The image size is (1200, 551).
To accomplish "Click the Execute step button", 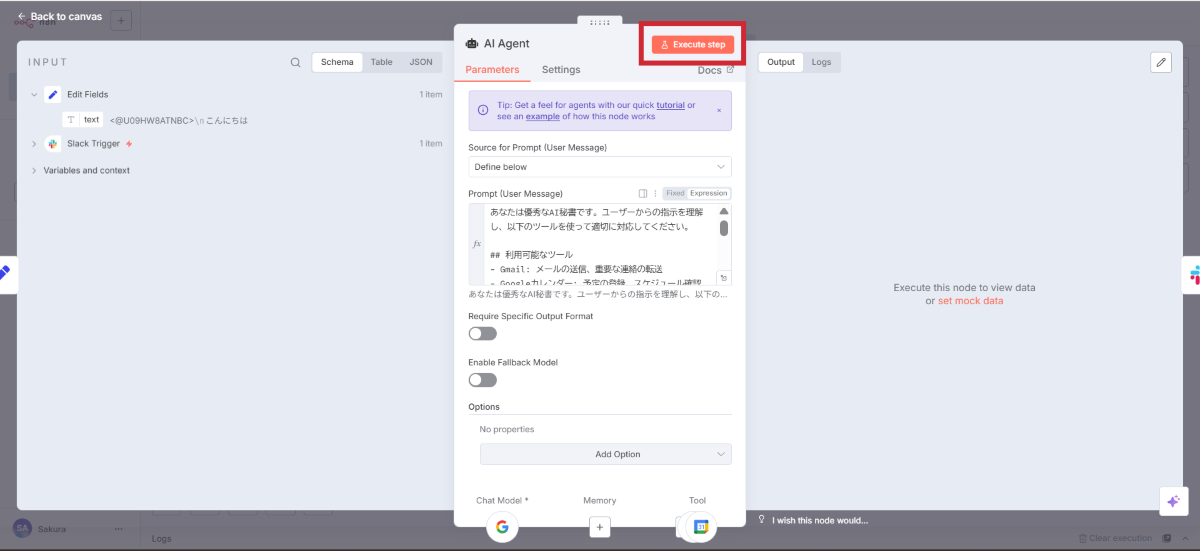I will (693, 45).
